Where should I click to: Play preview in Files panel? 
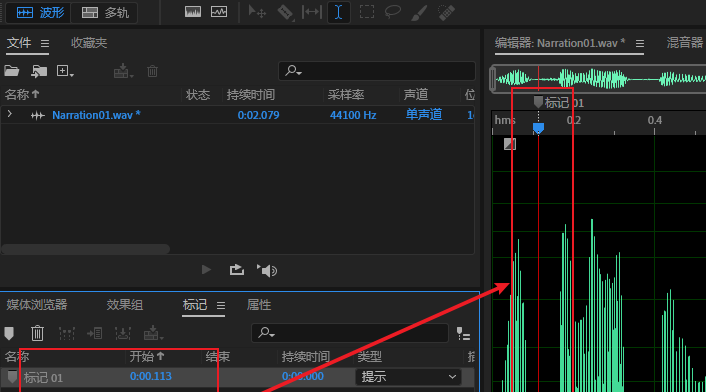[206, 270]
